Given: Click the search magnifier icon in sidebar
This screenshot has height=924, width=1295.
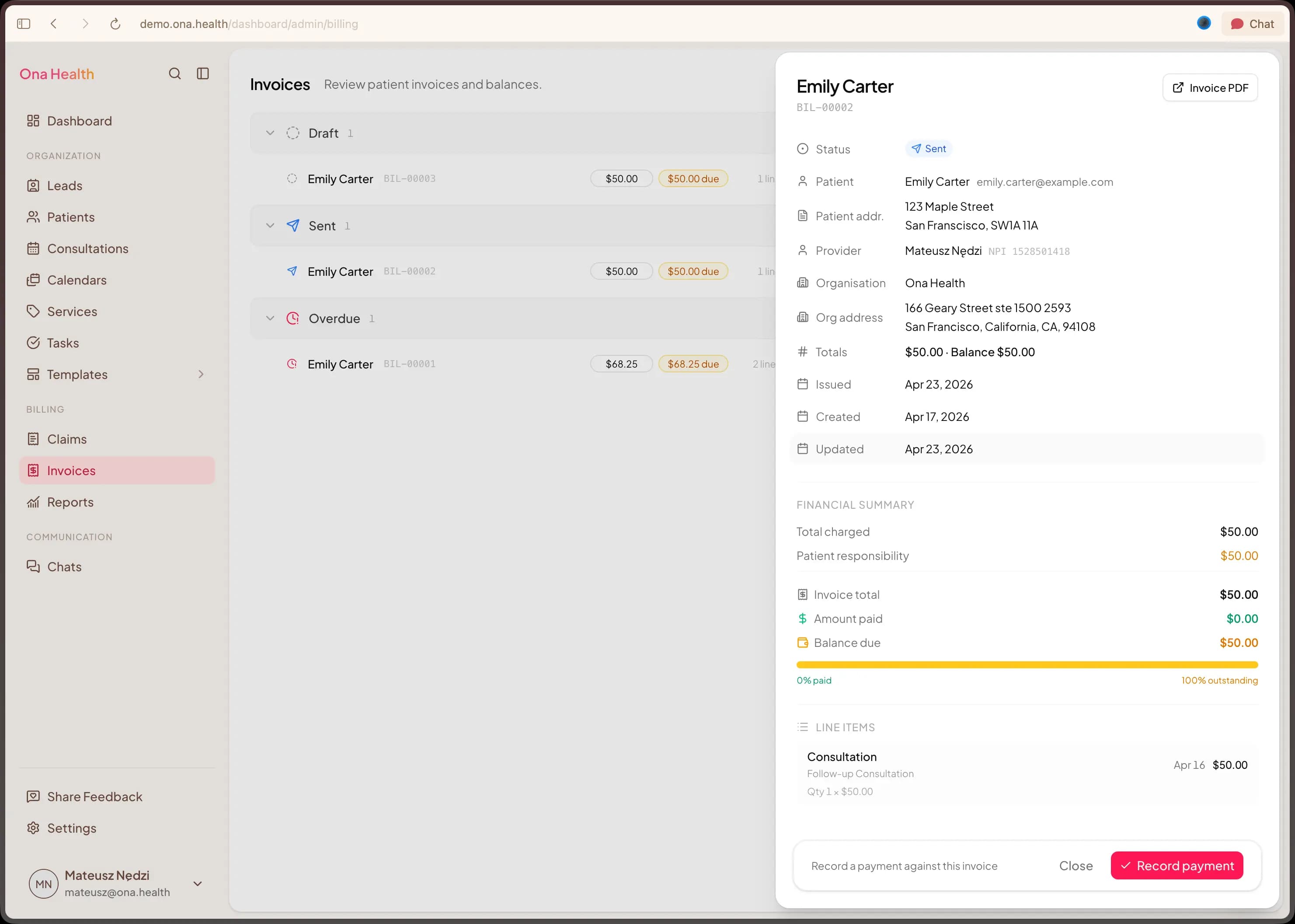Looking at the screenshot, I should point(175,73).
